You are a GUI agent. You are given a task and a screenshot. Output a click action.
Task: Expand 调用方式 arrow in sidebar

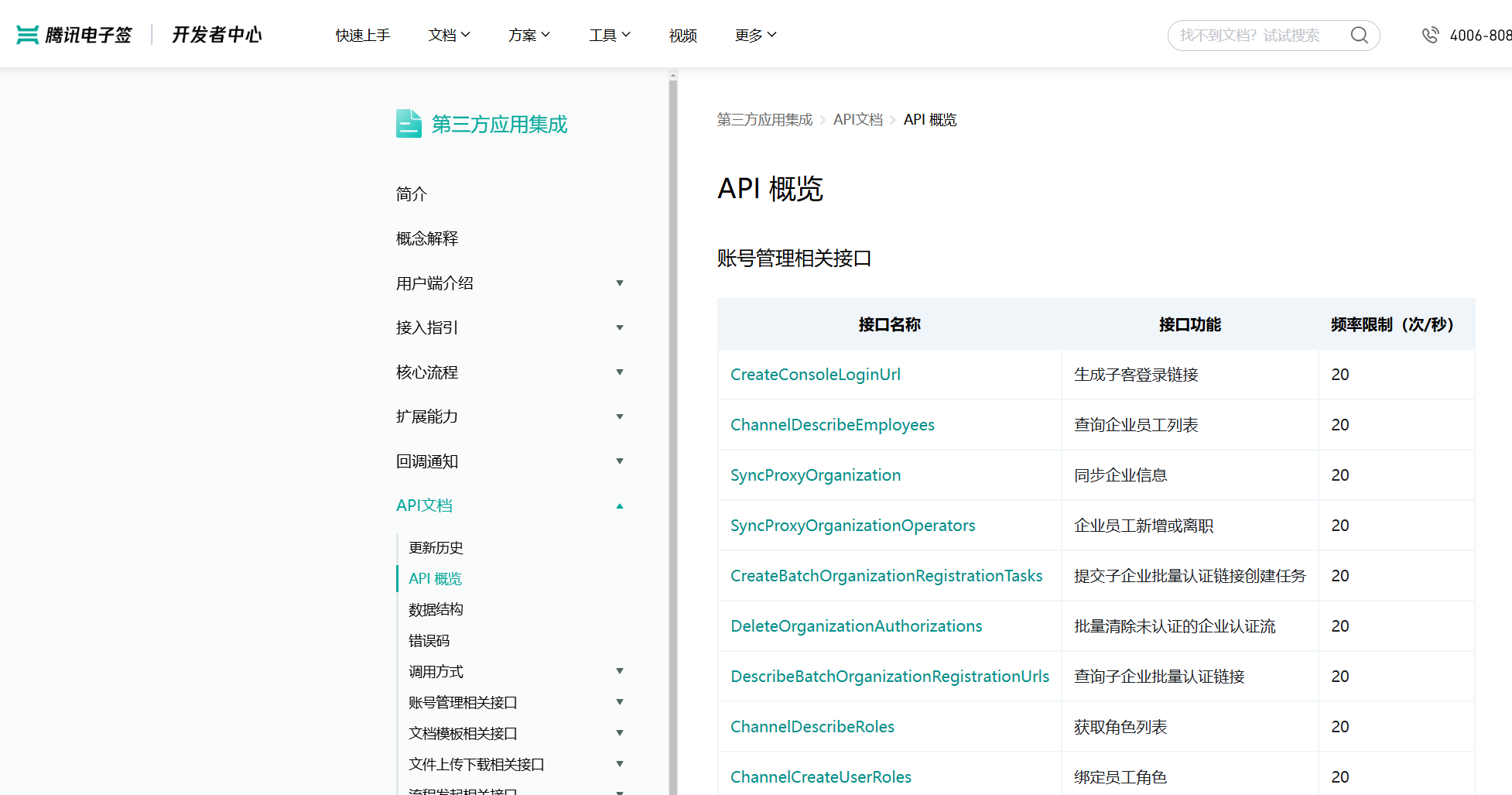tap(620, 671)
